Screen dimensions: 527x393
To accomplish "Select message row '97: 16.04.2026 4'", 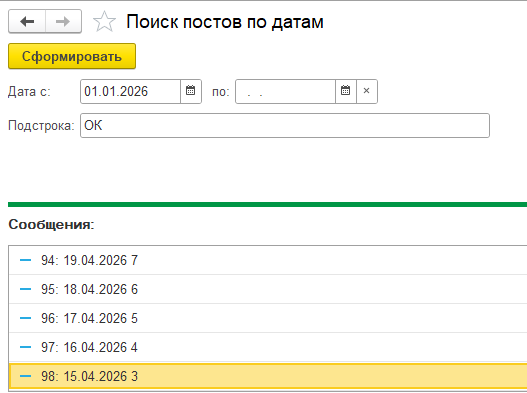I will click(268, 347).
